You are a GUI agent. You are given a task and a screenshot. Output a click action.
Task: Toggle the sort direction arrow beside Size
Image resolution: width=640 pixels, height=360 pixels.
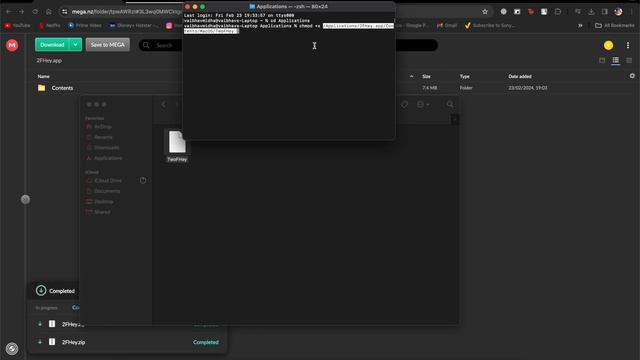pos(411,76)
